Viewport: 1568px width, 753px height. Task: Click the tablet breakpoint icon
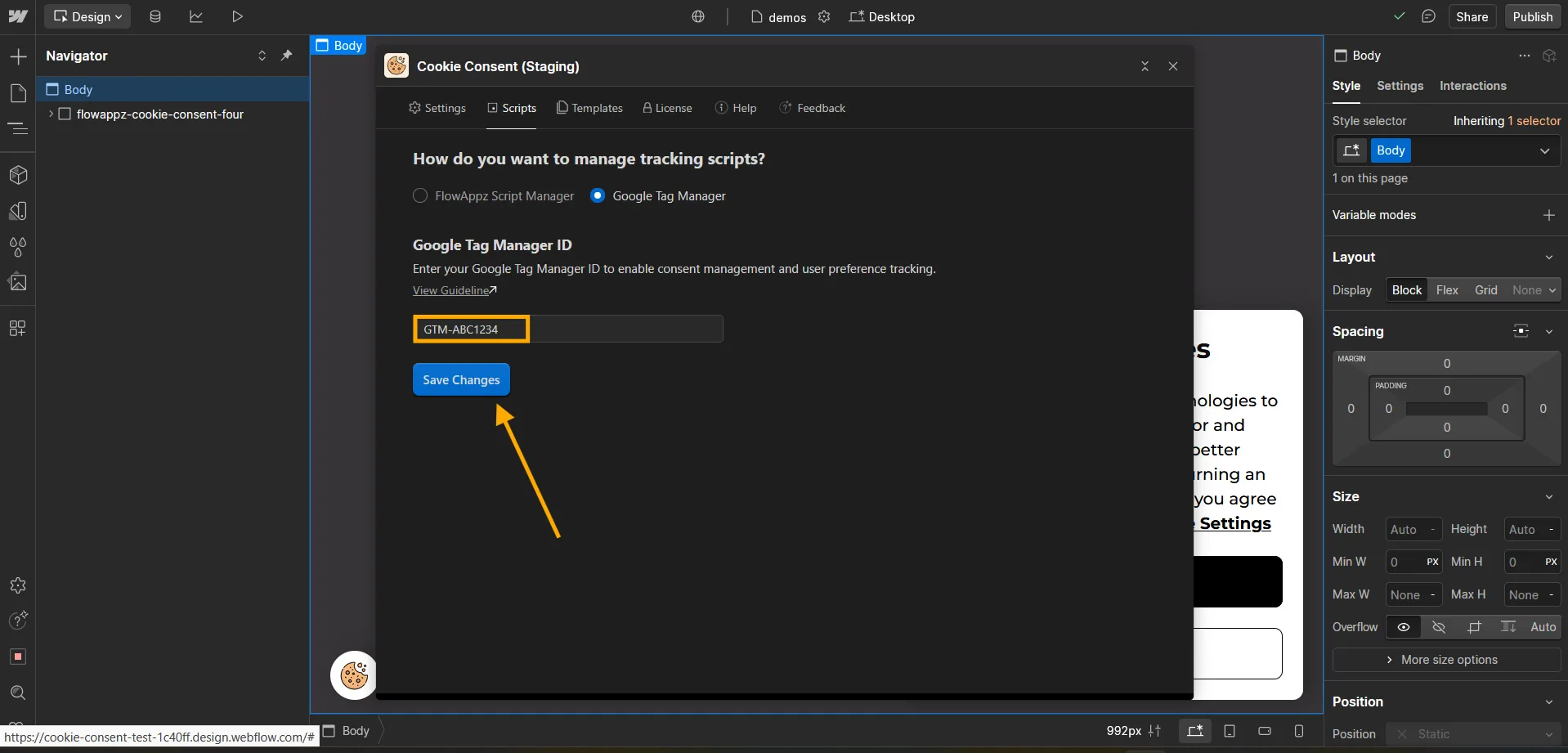coord(1230,731)
